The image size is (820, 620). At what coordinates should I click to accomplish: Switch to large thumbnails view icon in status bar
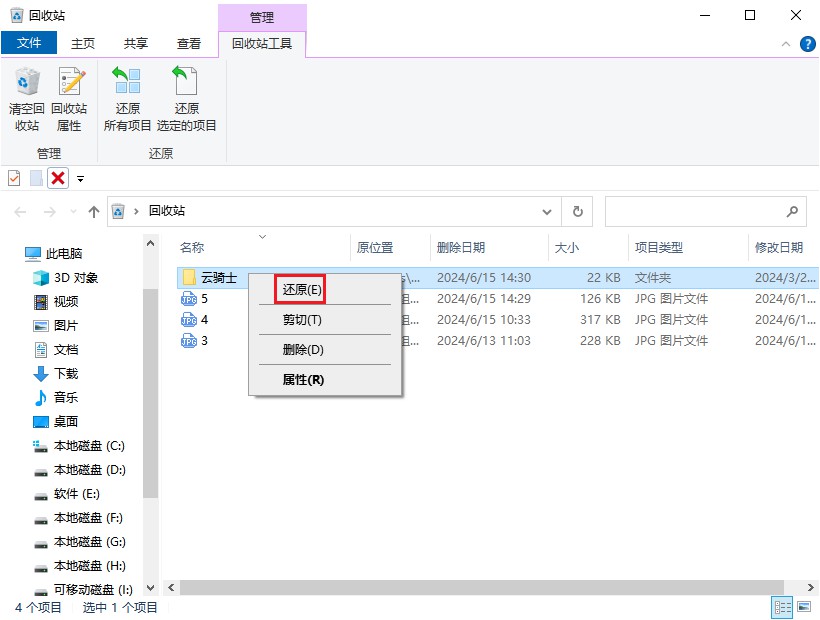tap(804, 607)
